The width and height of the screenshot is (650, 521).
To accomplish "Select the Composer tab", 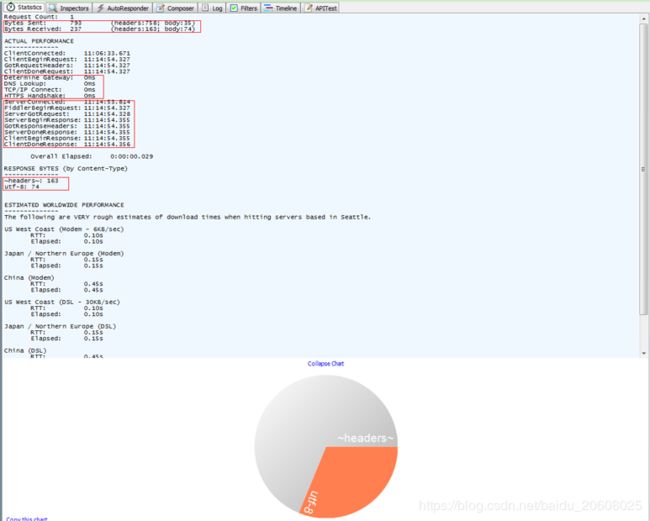I will tap(175, 7).
